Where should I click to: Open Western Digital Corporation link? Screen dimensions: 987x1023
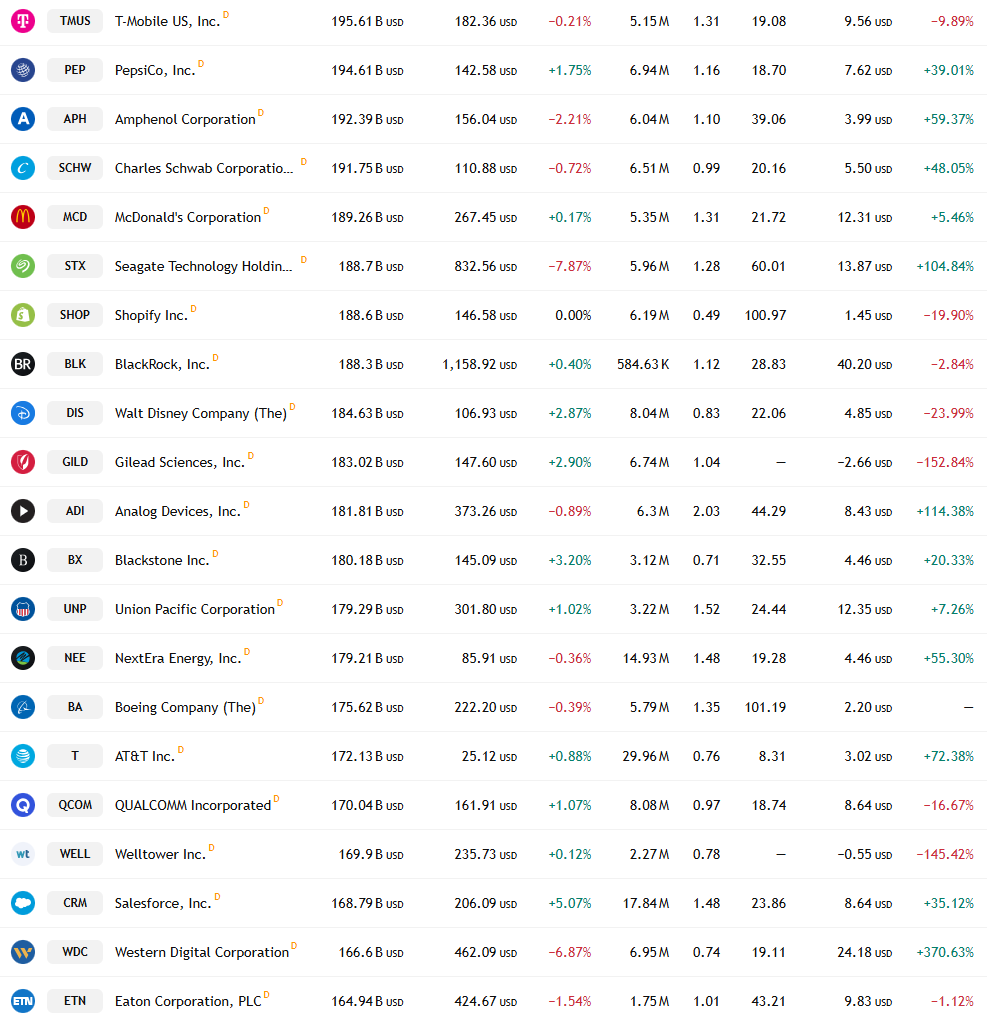click(202, 953)
